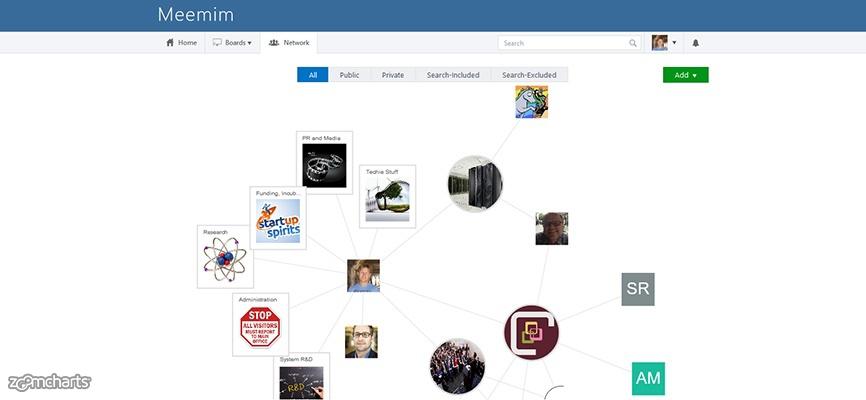Image resolution: width=866 pixels, height=400 pixels.
Task: Filter network by All
Action: pos(313,75)
